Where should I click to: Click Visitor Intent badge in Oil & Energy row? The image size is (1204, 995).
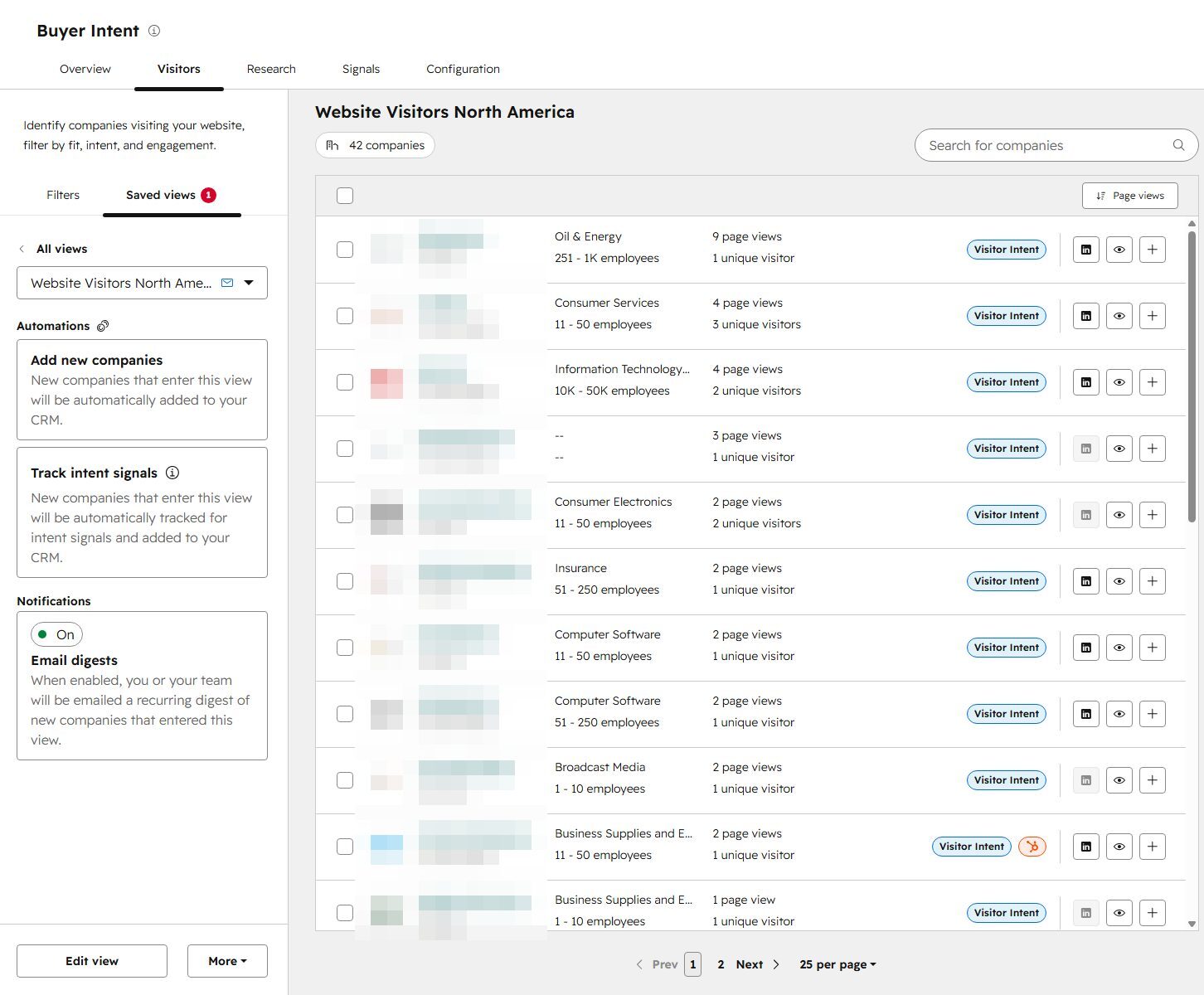1007,250
